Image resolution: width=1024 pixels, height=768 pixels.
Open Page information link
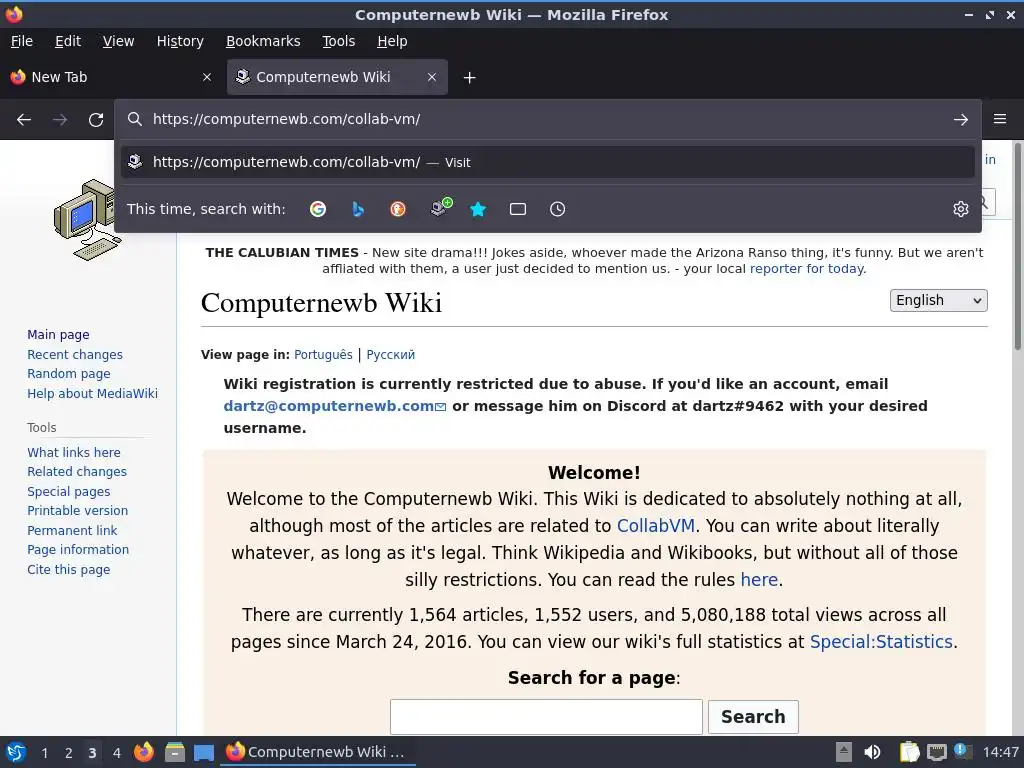click(x=78, y=549)
